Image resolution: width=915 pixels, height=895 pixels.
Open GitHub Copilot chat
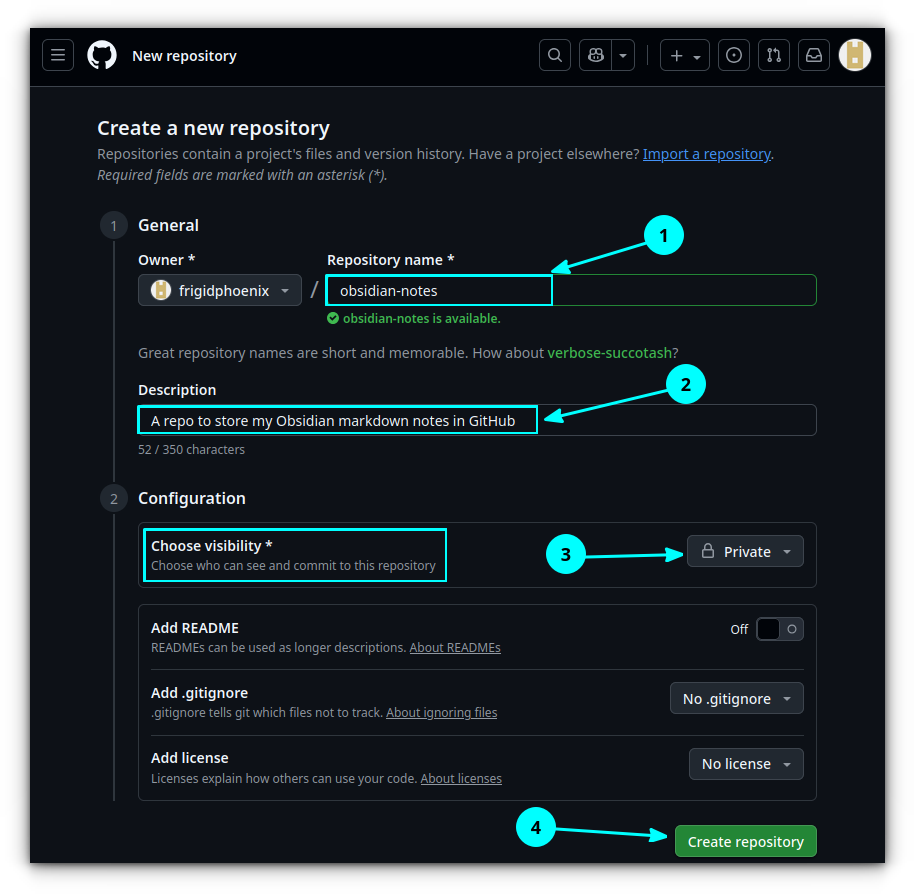597,55
